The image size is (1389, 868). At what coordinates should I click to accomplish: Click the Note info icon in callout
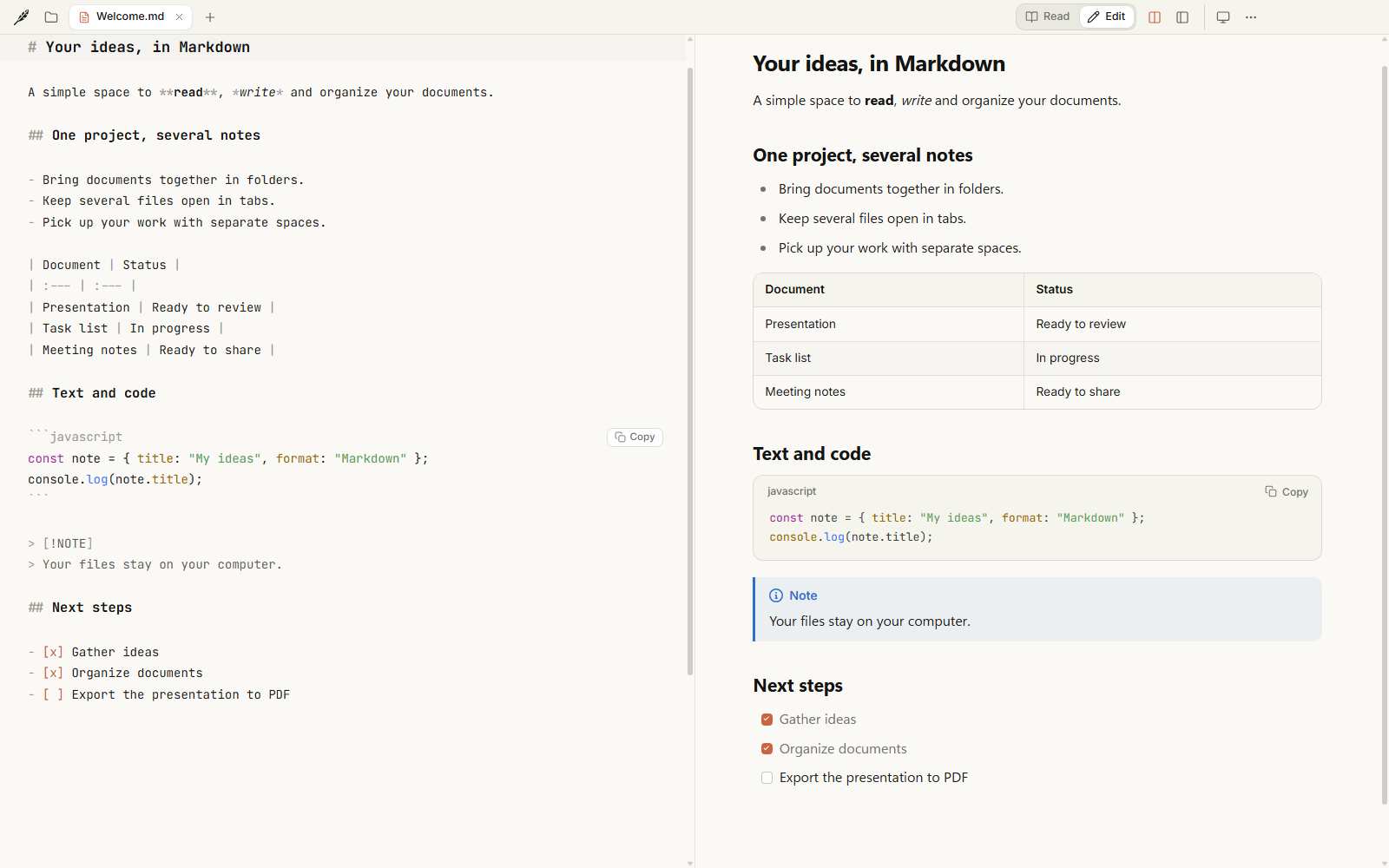point(776,595)
